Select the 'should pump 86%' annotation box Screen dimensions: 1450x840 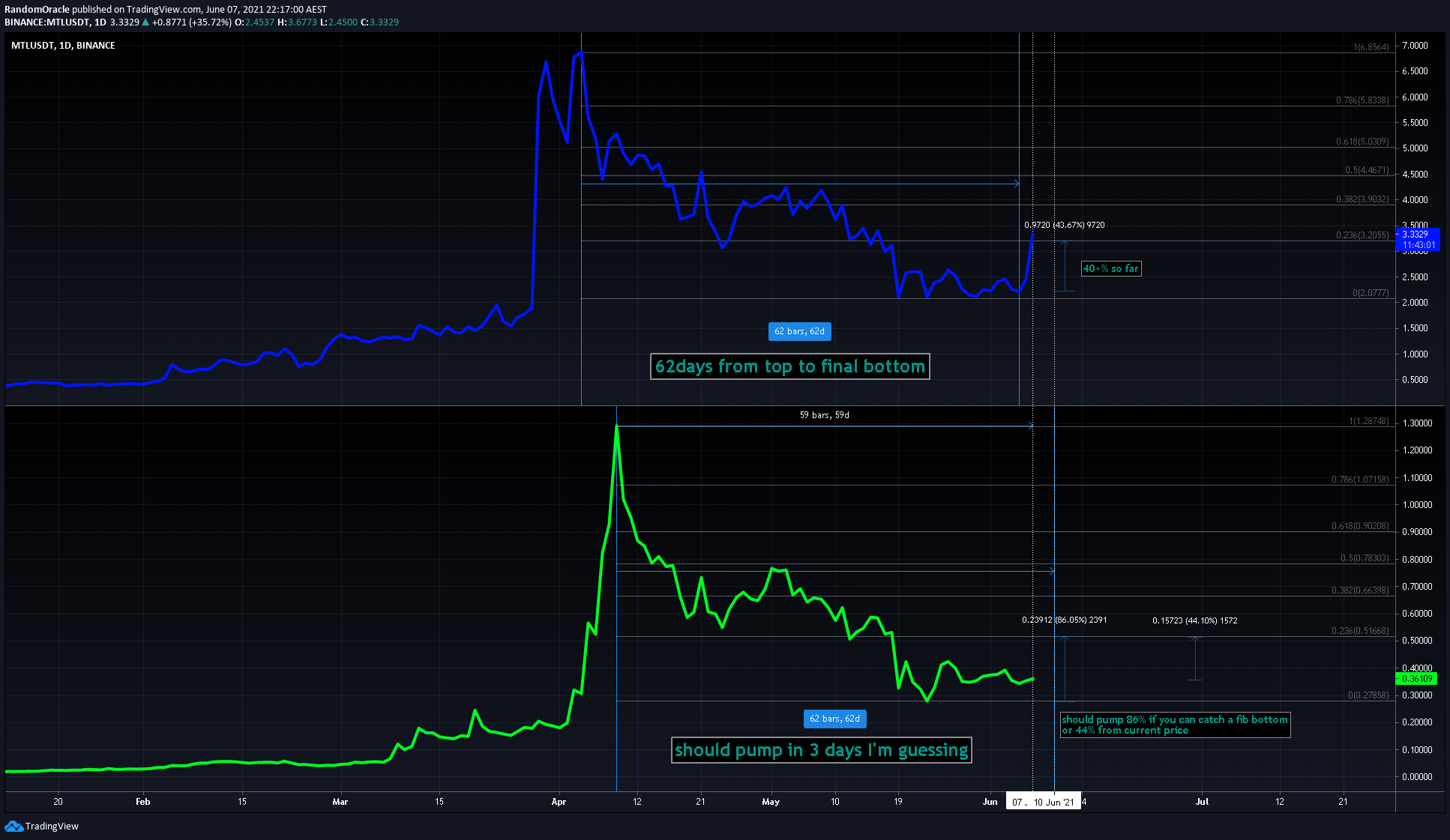[1175, 725]
